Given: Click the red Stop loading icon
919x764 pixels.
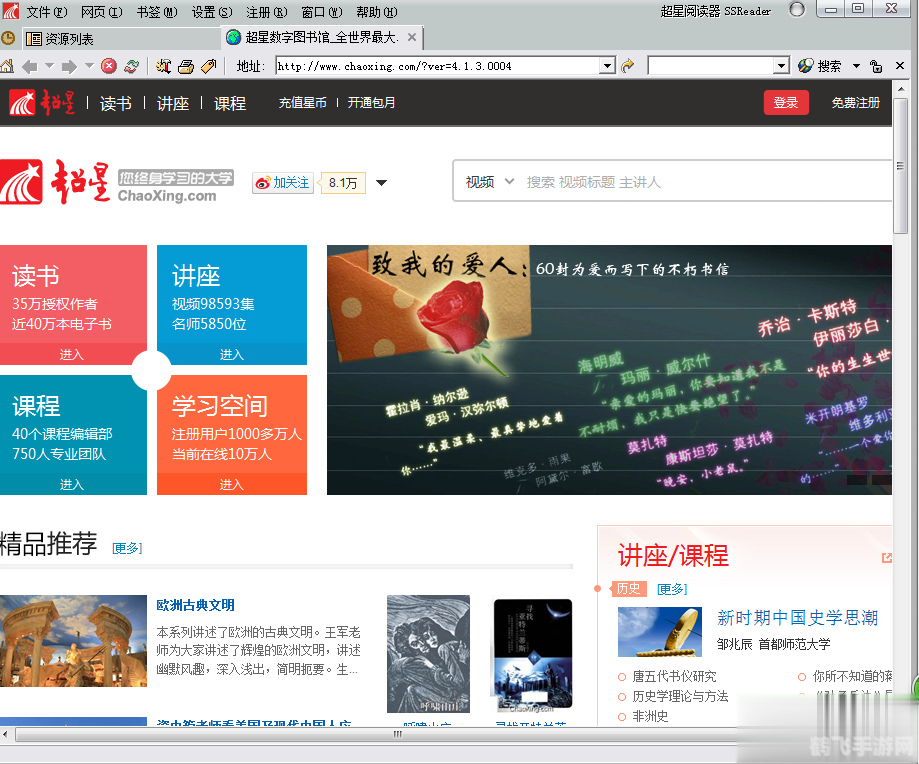Looking at the screenshot, I should pos(109,66).
